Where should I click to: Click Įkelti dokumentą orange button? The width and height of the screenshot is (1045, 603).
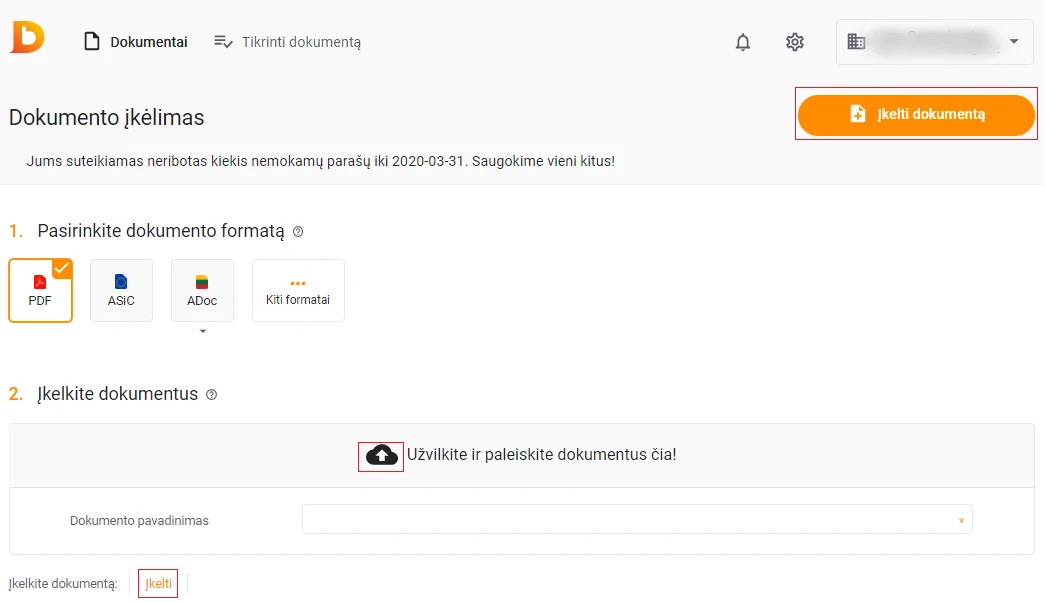916,114
